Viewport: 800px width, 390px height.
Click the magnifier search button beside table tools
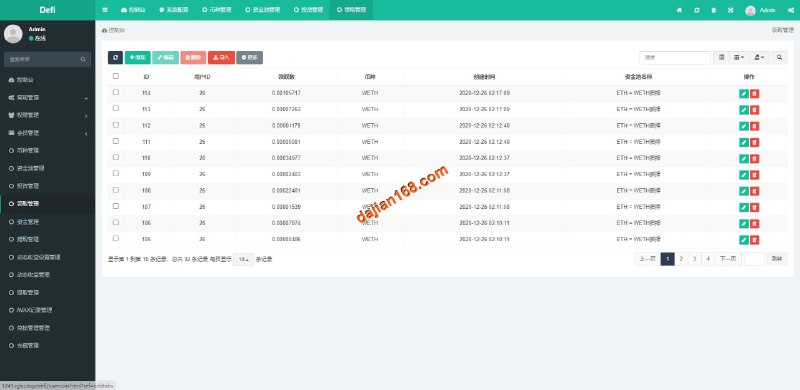click(779, 58)
